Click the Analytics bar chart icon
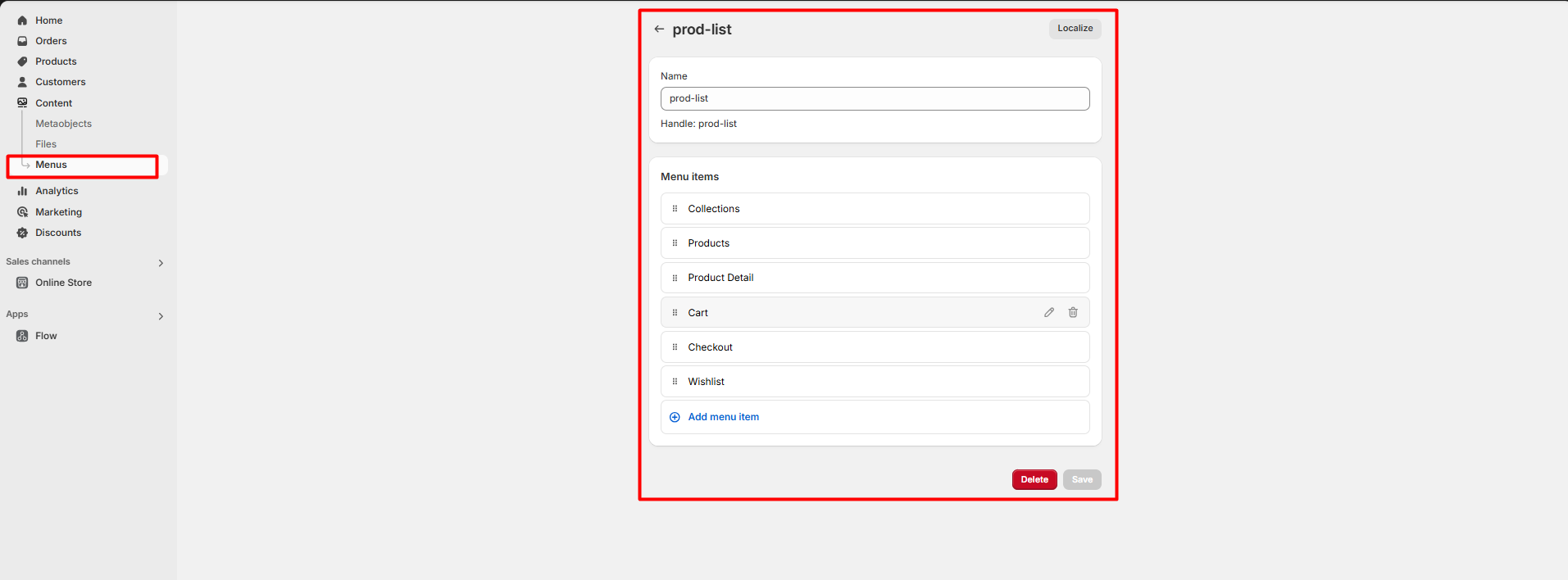This screenshot has width=1568, height=580. tap(22, 191)
